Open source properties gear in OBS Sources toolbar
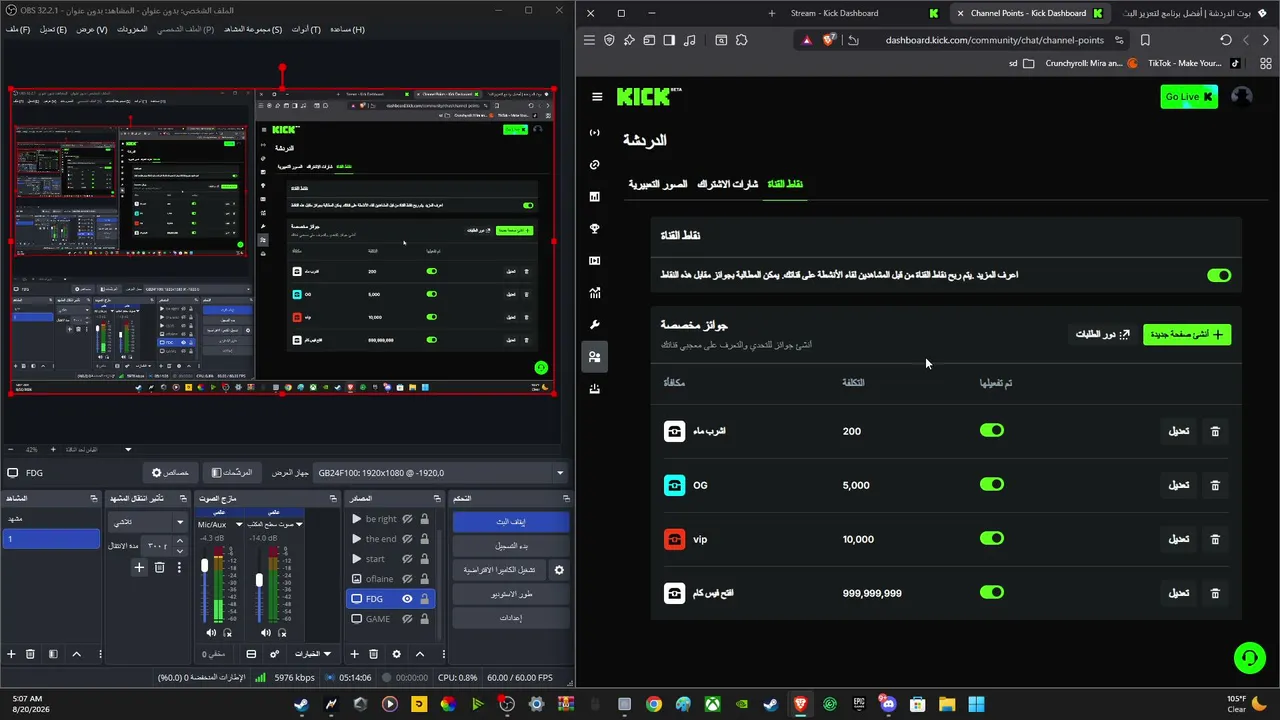1280x720 pixels. [x=396, y=654]
